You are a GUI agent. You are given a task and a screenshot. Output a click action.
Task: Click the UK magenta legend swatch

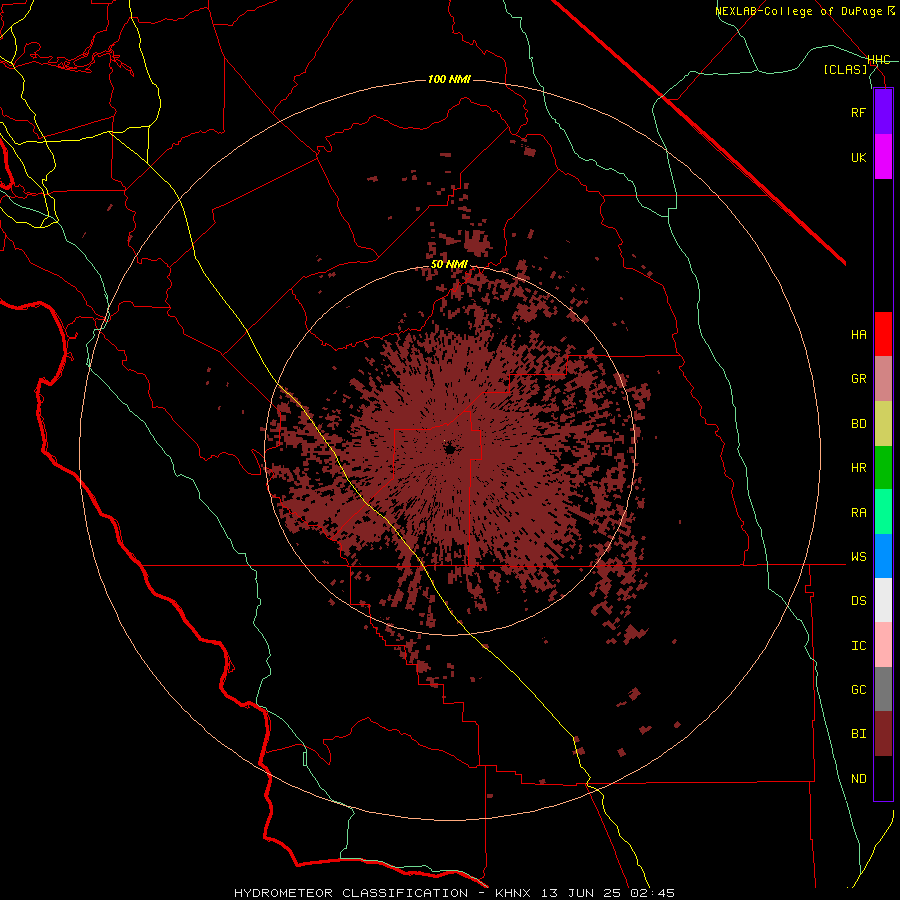click(x=883, y=157)
